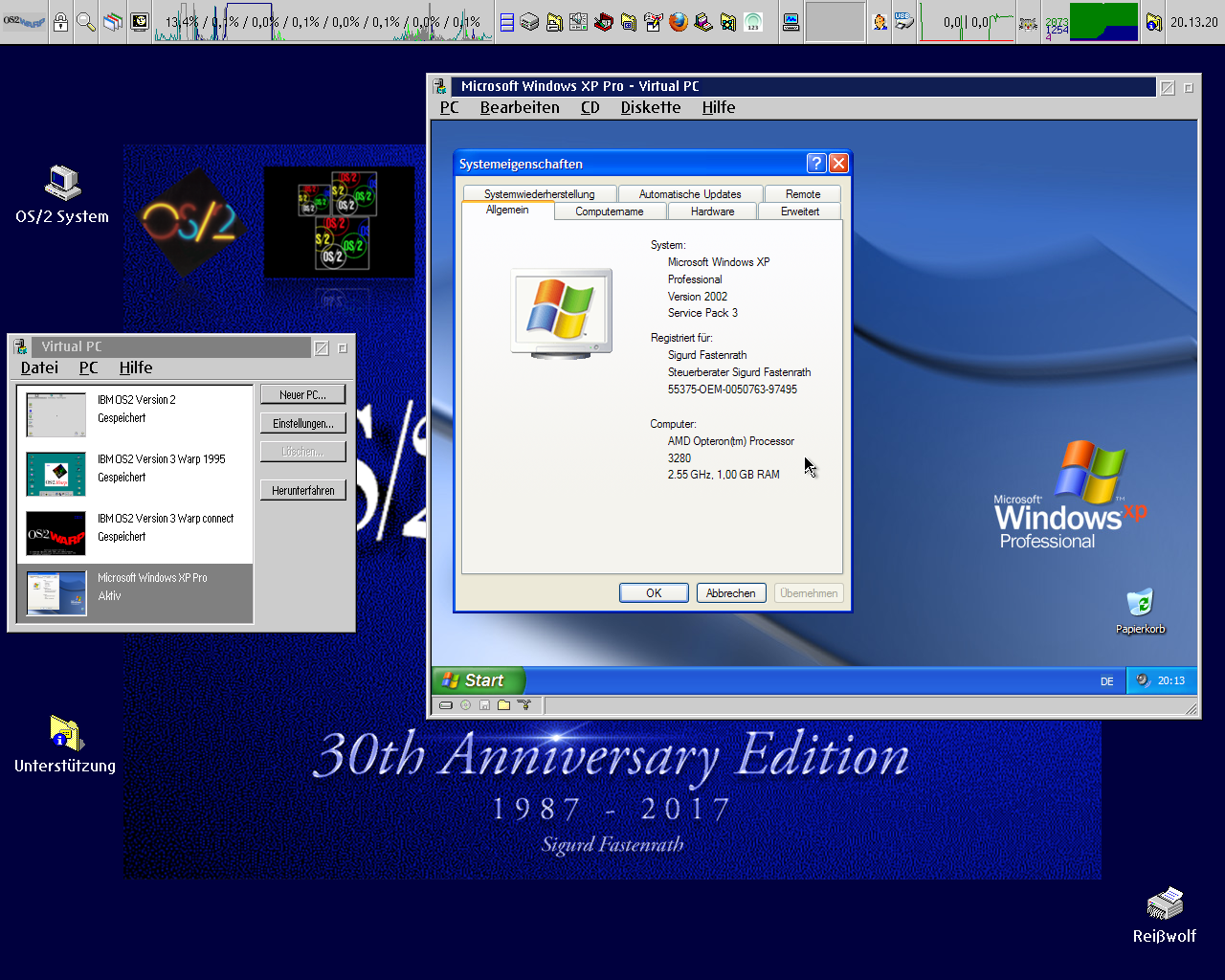Click the DE language indicator in the XP taskbar
This screenshot has width=1225, height=980.
coord(1107,681)
